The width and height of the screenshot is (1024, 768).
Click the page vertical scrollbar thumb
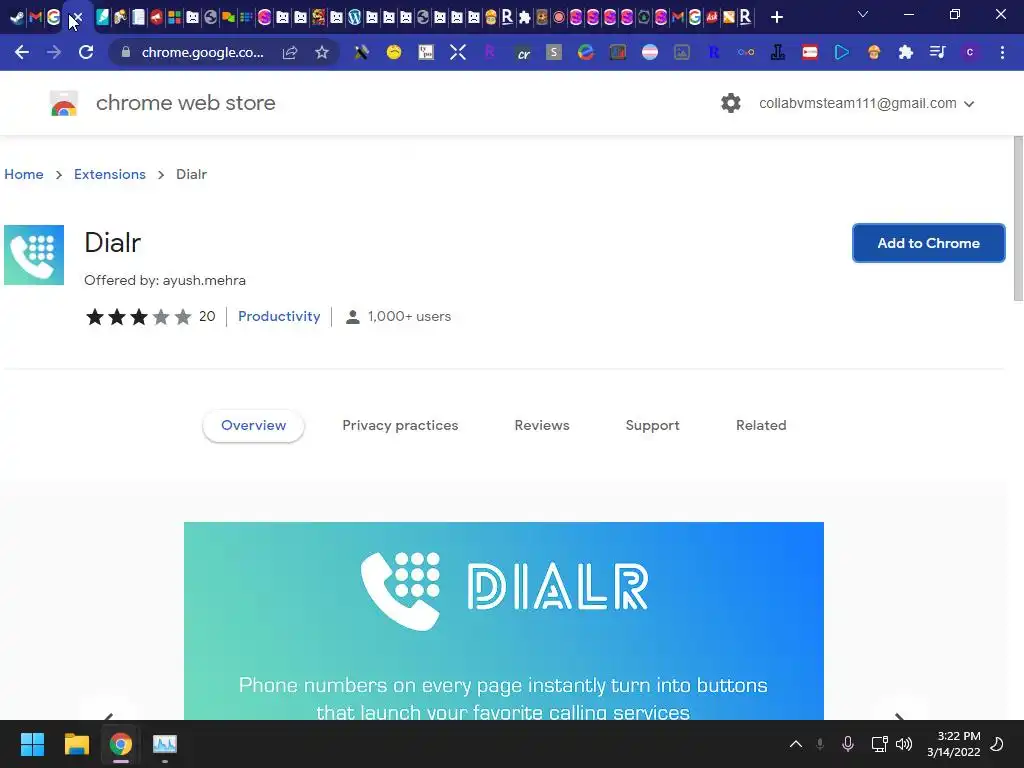pyautogui.click(x=1018, y=219)
